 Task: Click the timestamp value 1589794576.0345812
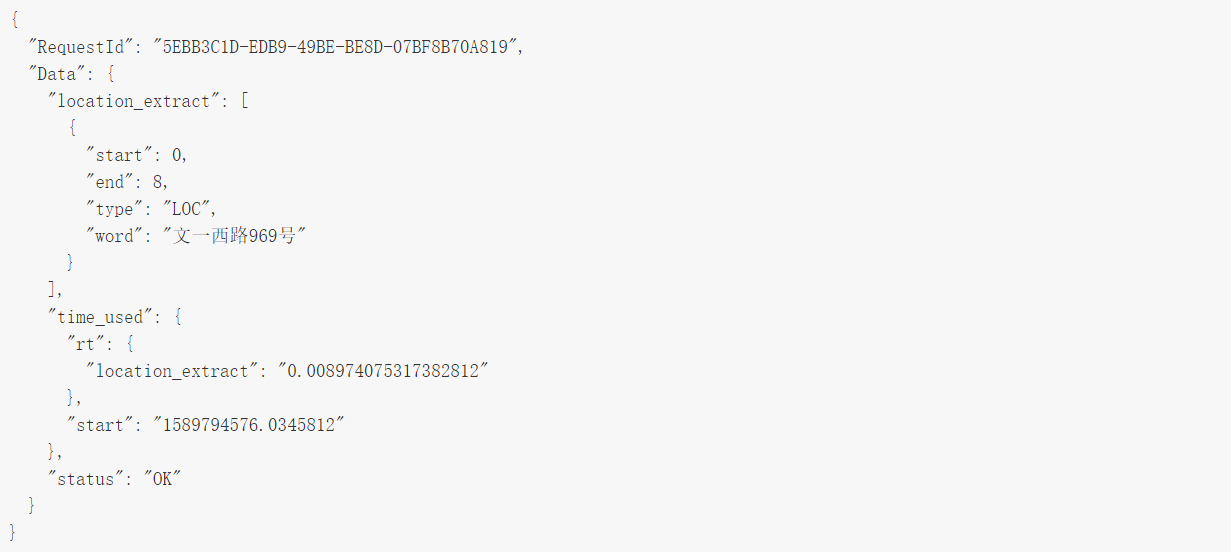coord(248,425)
